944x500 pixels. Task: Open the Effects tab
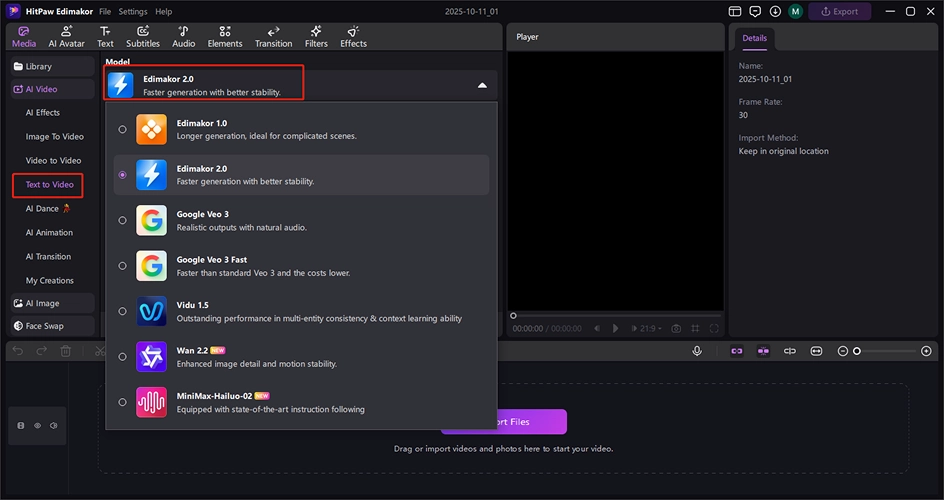353,37
